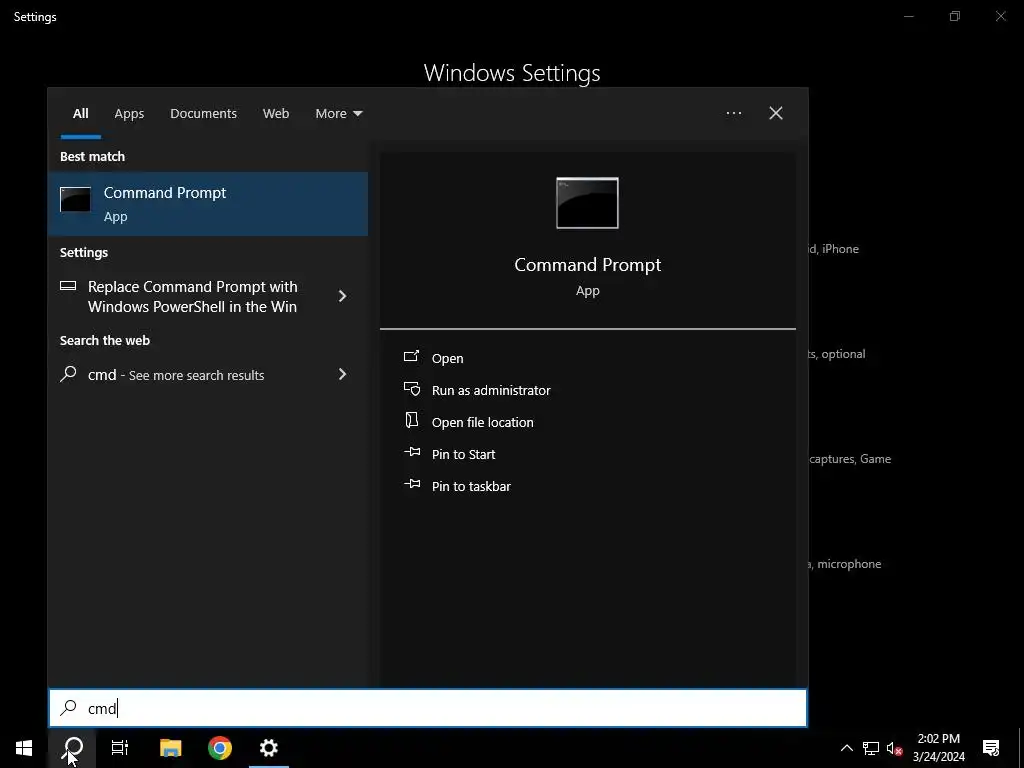The height and width of the screenshot is (768, 1024).
Task: Expand arrow for Replace Command Prompt setting
Action: click(x=342, y=296)
